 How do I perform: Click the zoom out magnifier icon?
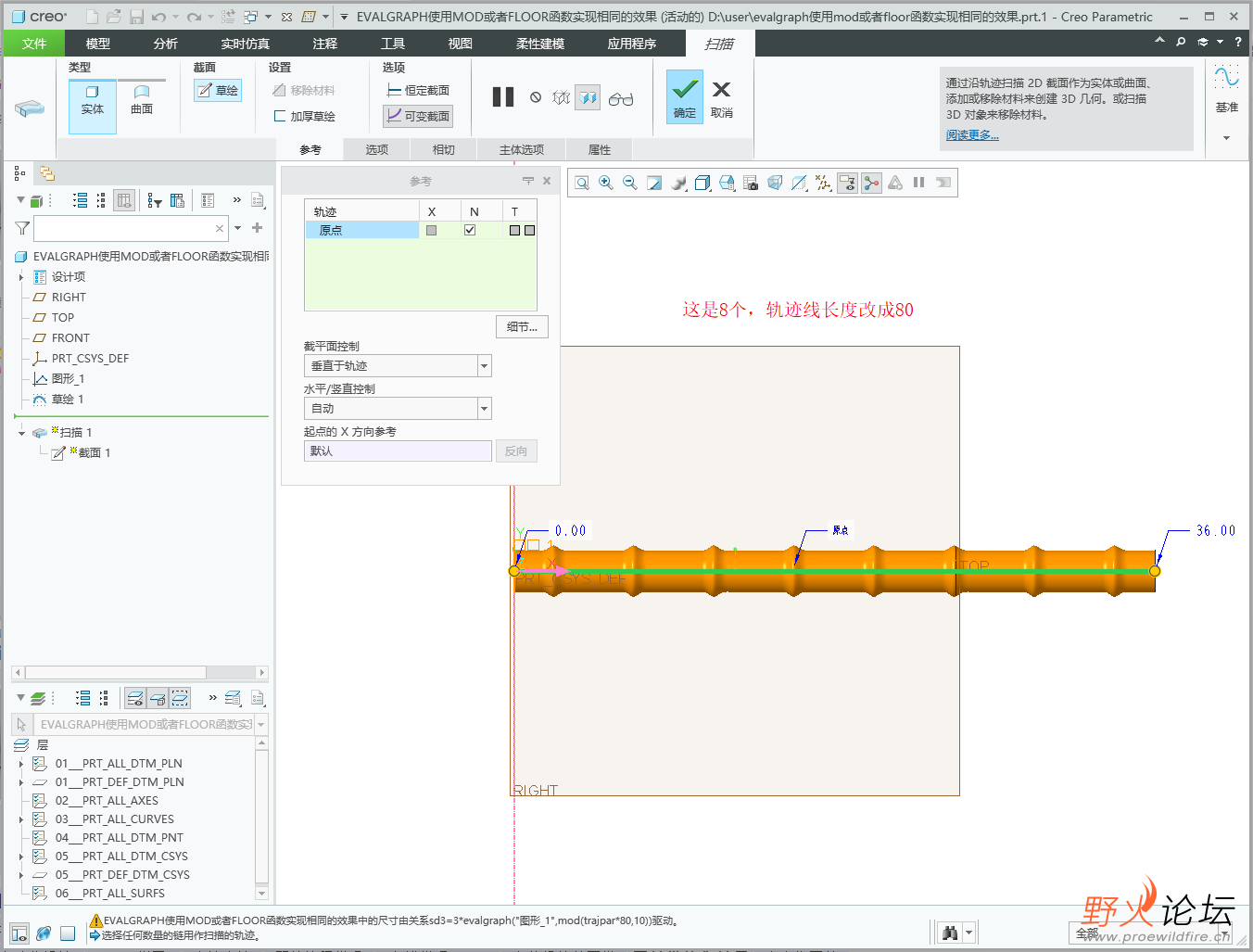(630, 184)
